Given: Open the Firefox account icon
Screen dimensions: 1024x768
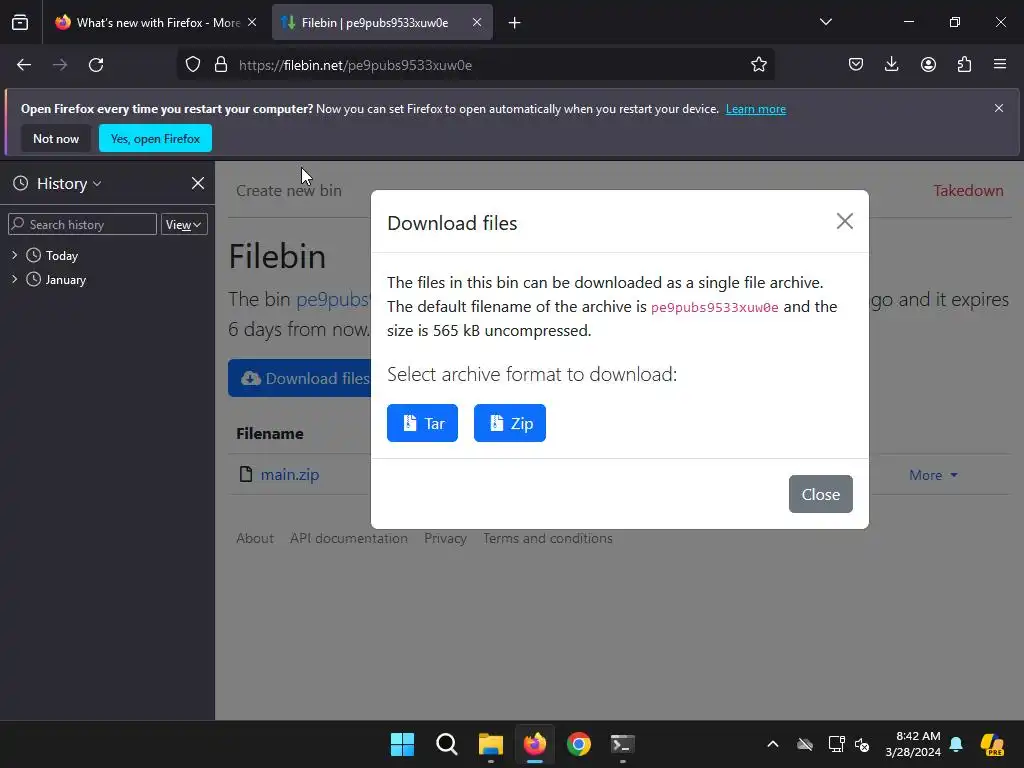Looking at the screenshot, I should [928, 65].
